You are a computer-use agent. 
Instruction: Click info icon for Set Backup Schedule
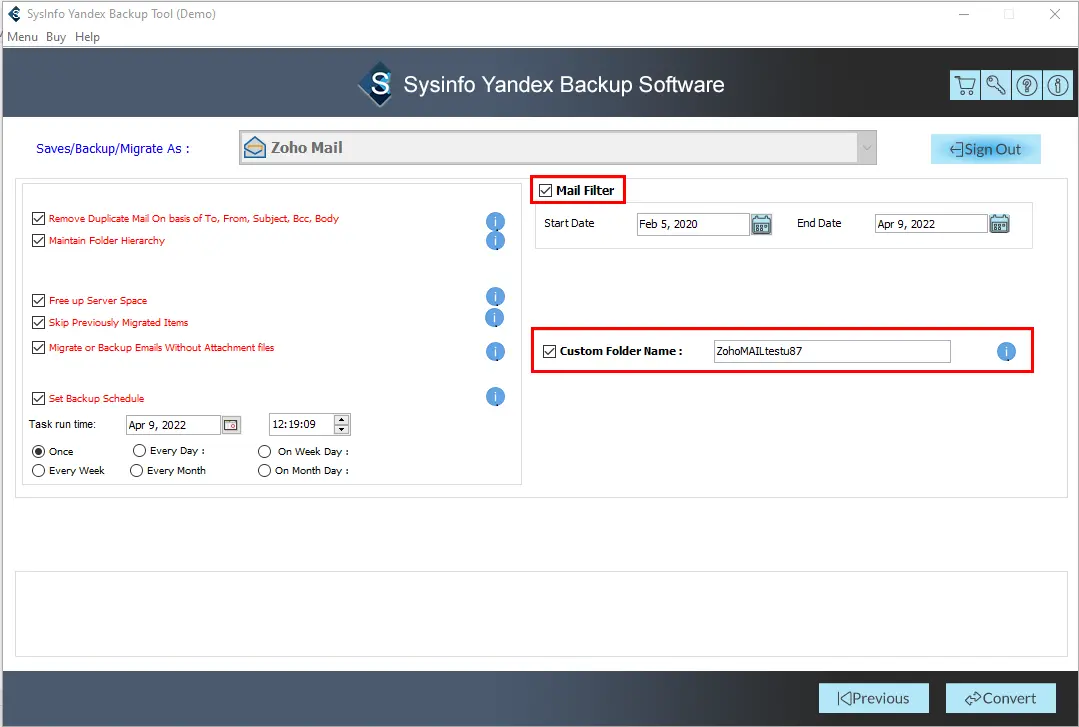point(495,397)
